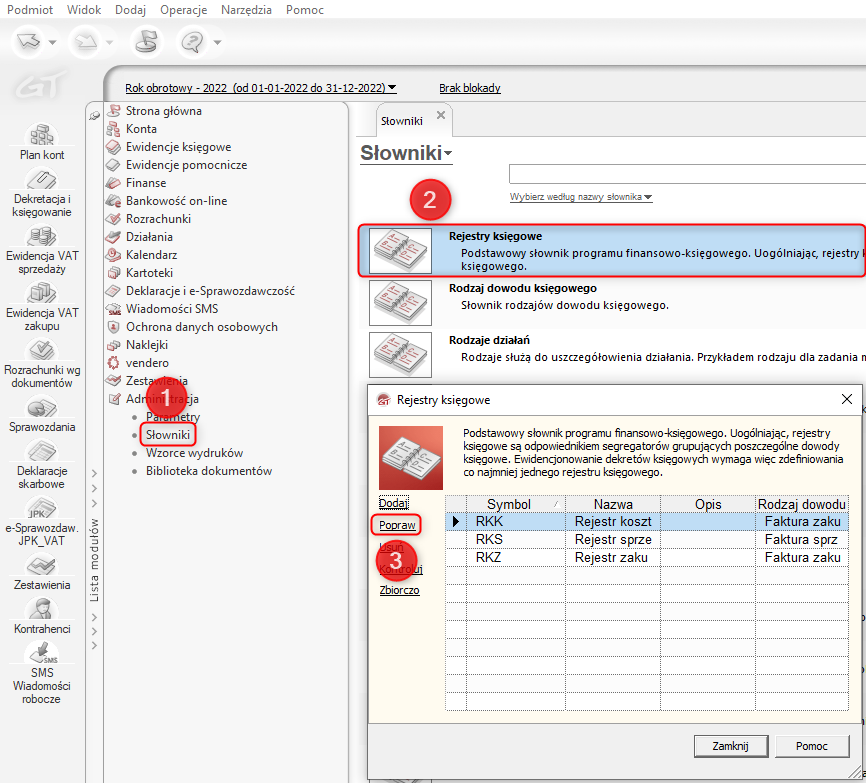Click the dictionary search input field
This screenshot has width=866, height=783.
687,174
